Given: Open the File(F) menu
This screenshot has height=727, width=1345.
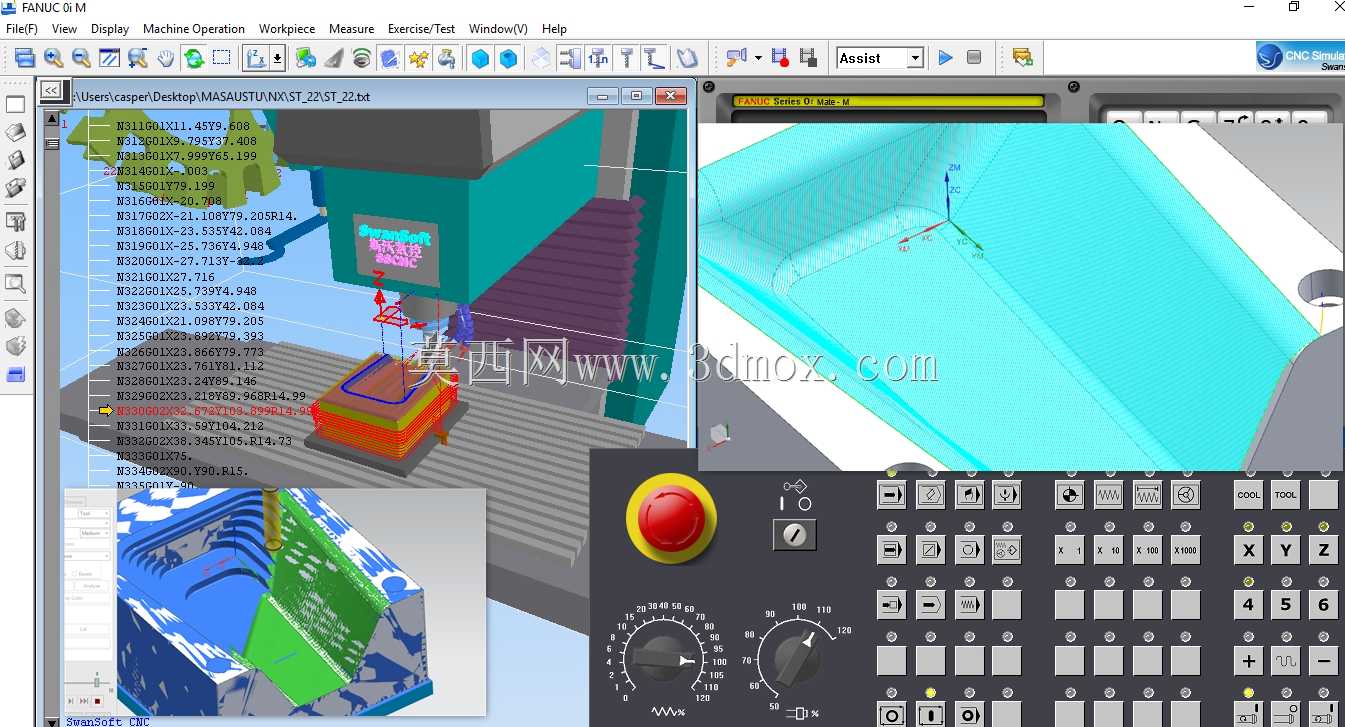Looking at the screenshot, I should 22,29.
